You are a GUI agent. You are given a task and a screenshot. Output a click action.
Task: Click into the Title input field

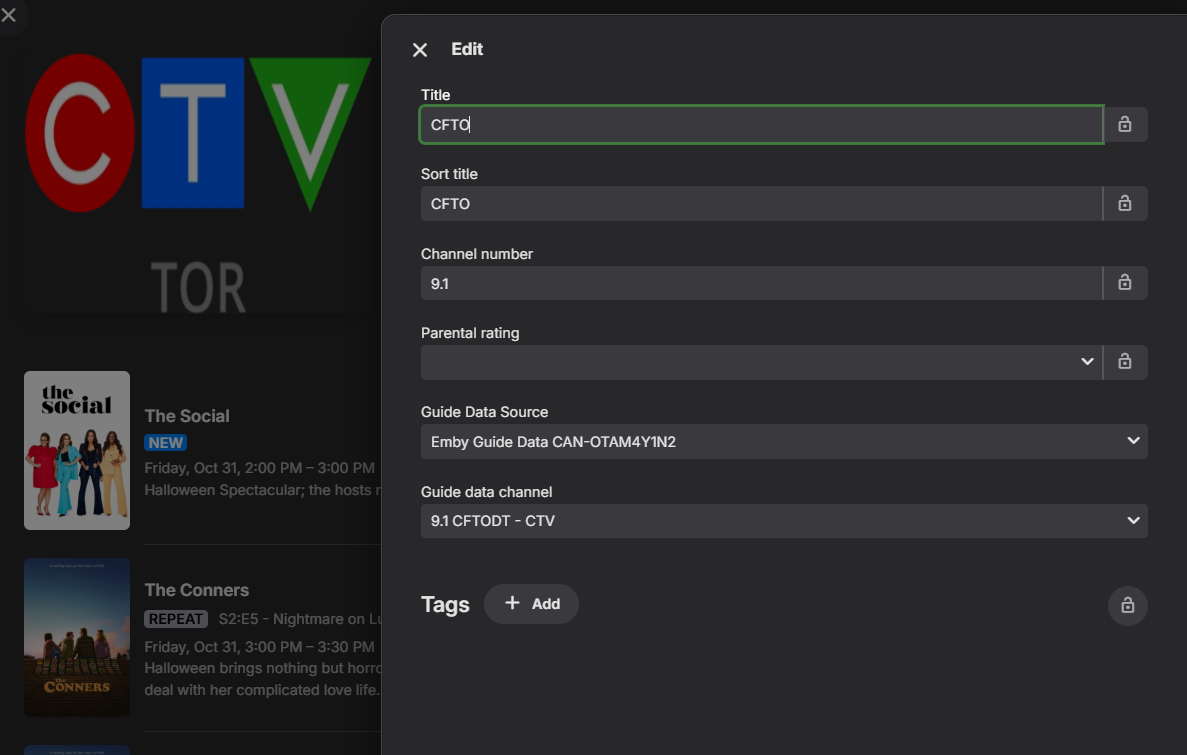(x=761, y=124)
